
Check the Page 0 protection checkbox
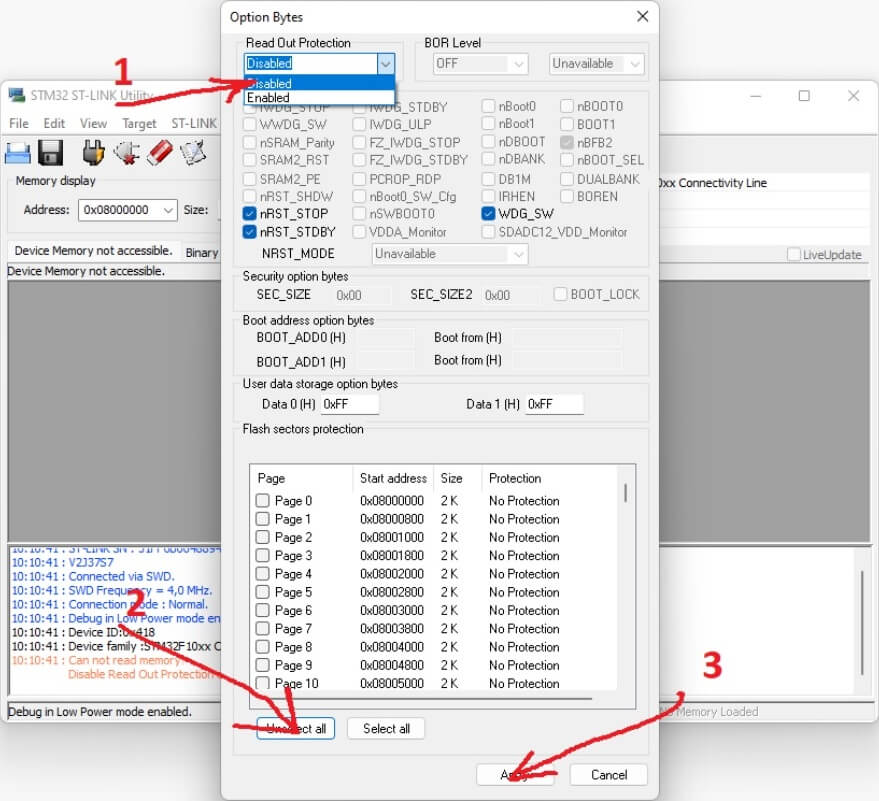(x=262, y=501)
